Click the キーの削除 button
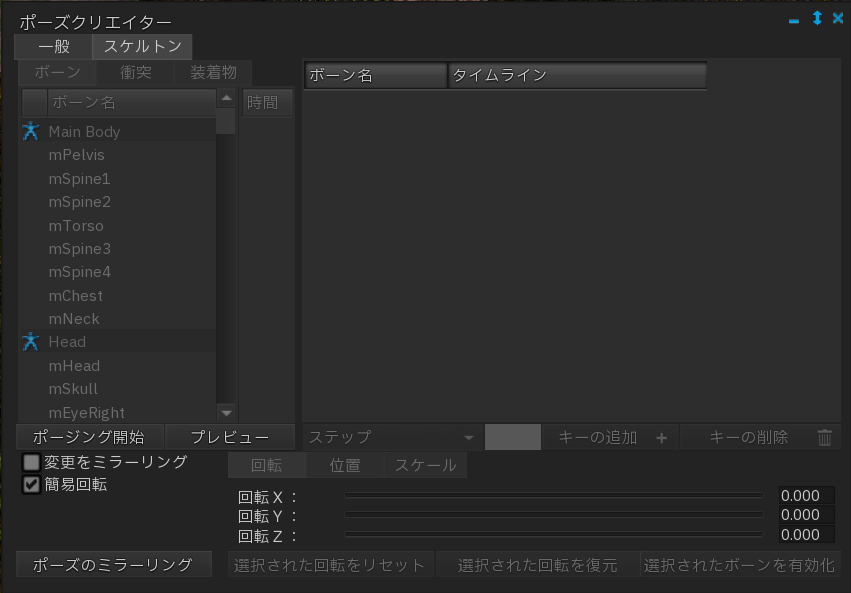 (760, 437)
